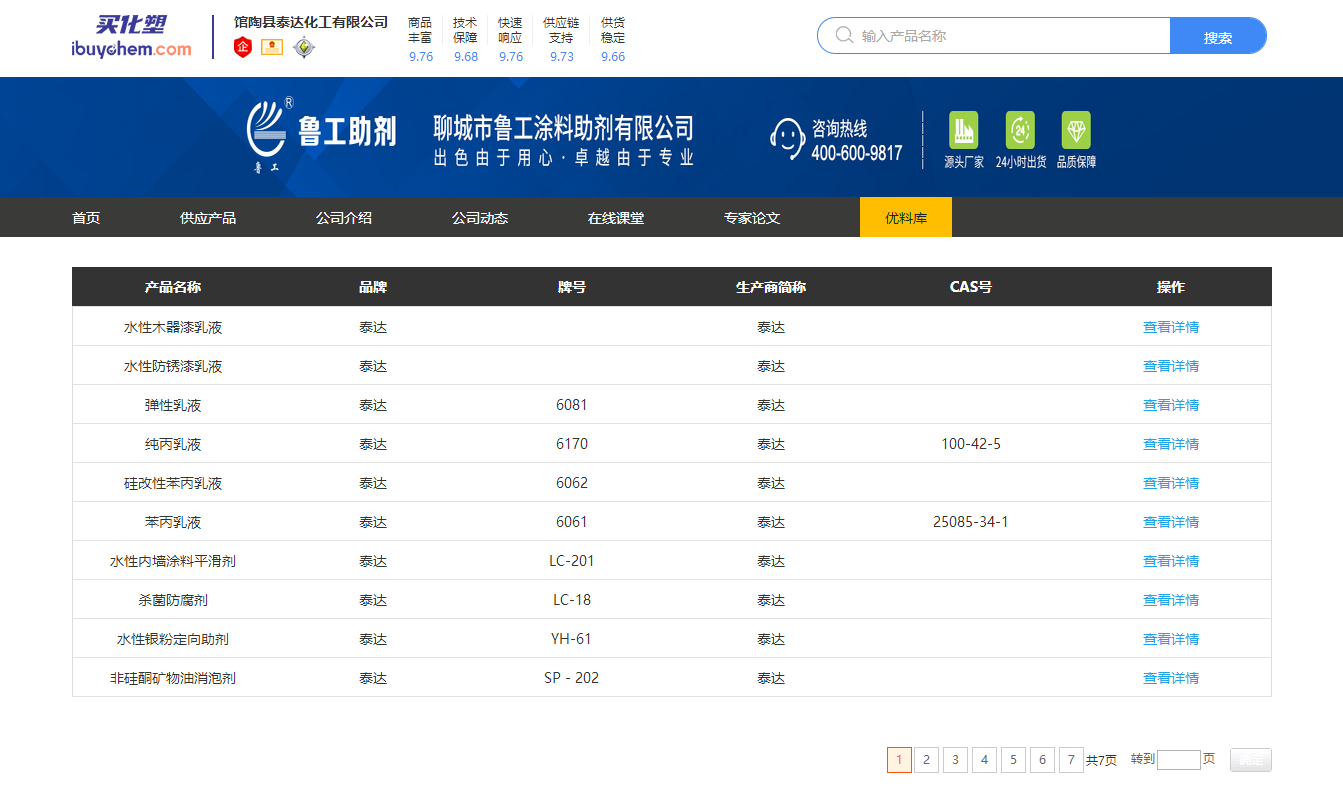View details for 杀菌防腐剂 row
The height and width of the screenshot is (803, 1343).
click(x=1171, y=600)
